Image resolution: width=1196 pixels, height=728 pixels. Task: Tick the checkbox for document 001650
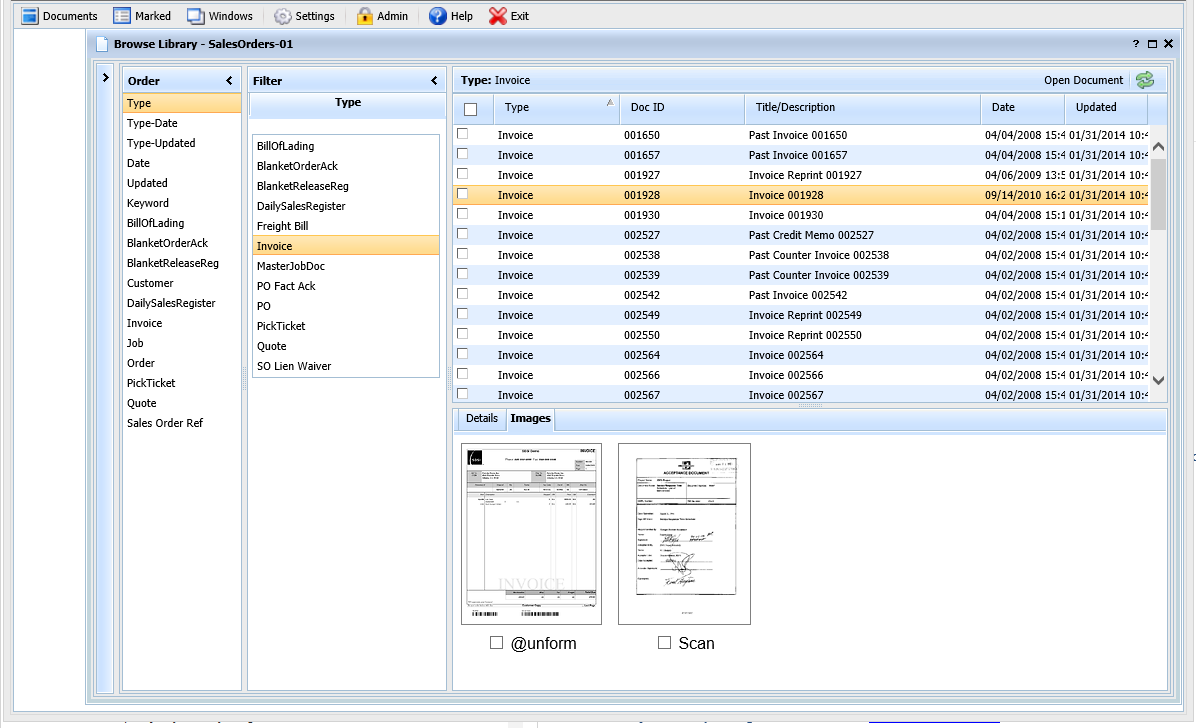pyautogui.click(x=463, y=134)
